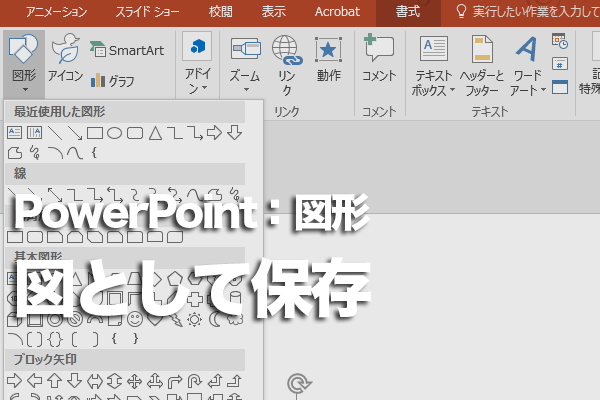
Task: Pick the straight line in recently used shapes
Action: point(55,133)
